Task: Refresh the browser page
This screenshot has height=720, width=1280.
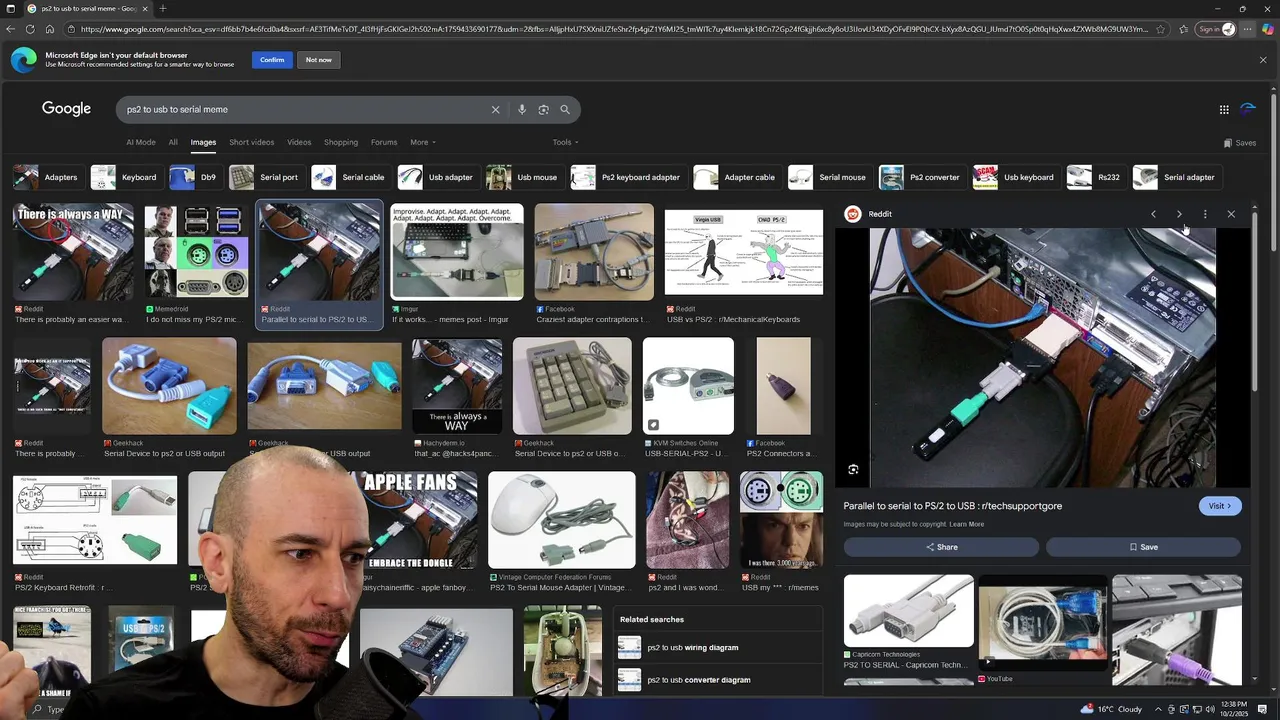Action: pyautogui.click(x=30, y=29)
